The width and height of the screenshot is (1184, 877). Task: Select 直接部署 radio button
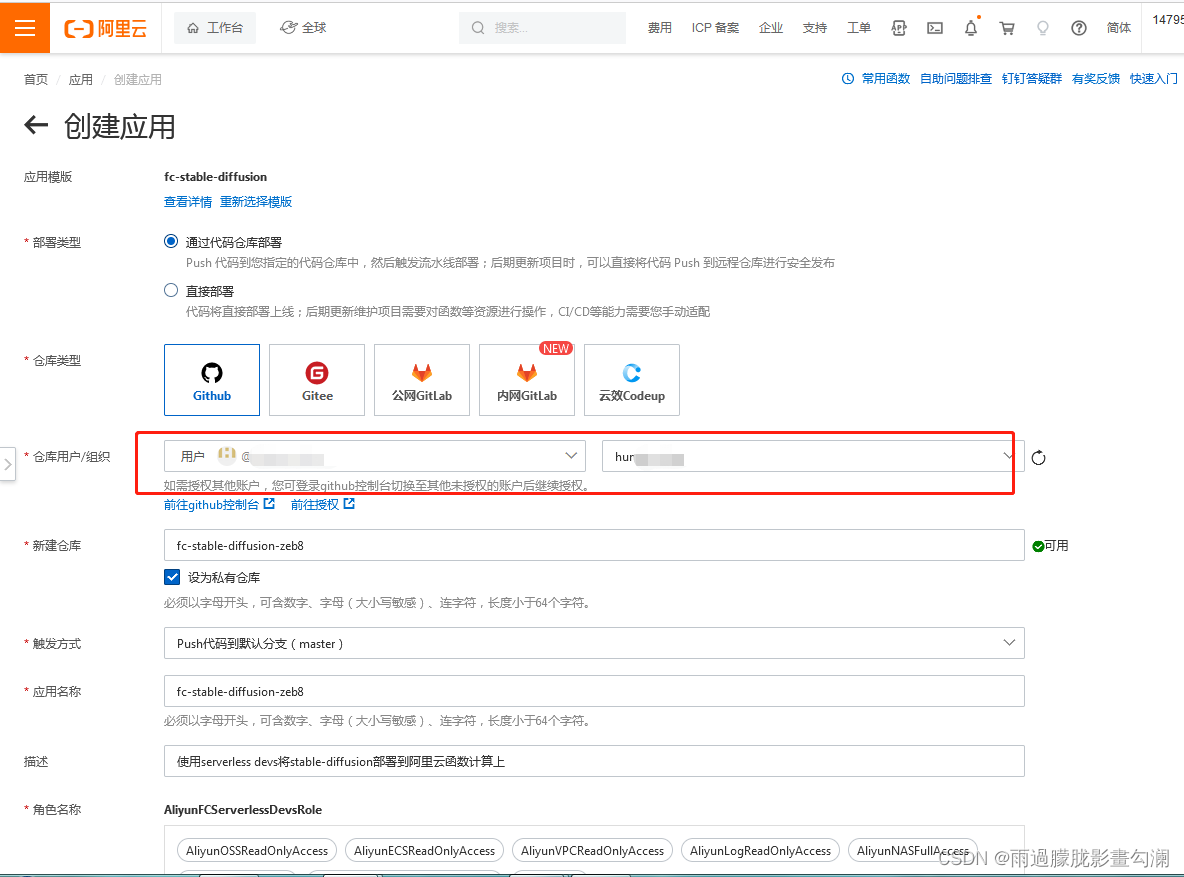[171, 290]
